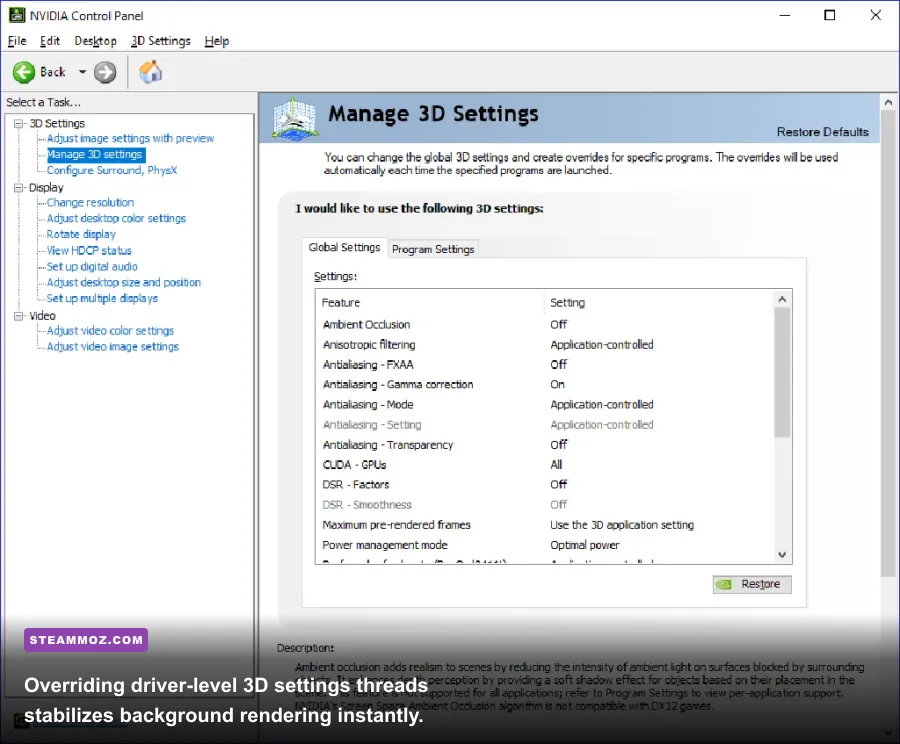
Task: Open Adjust desktop color settings
Action: (x=117, y=218)
